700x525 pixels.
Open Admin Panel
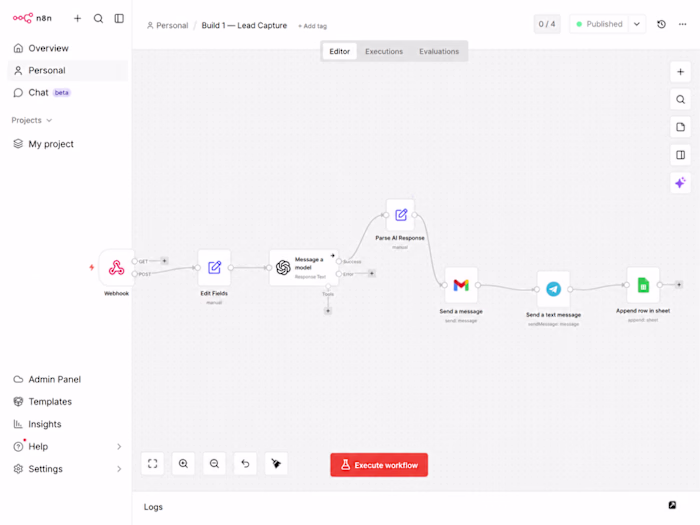pos(67,379)
